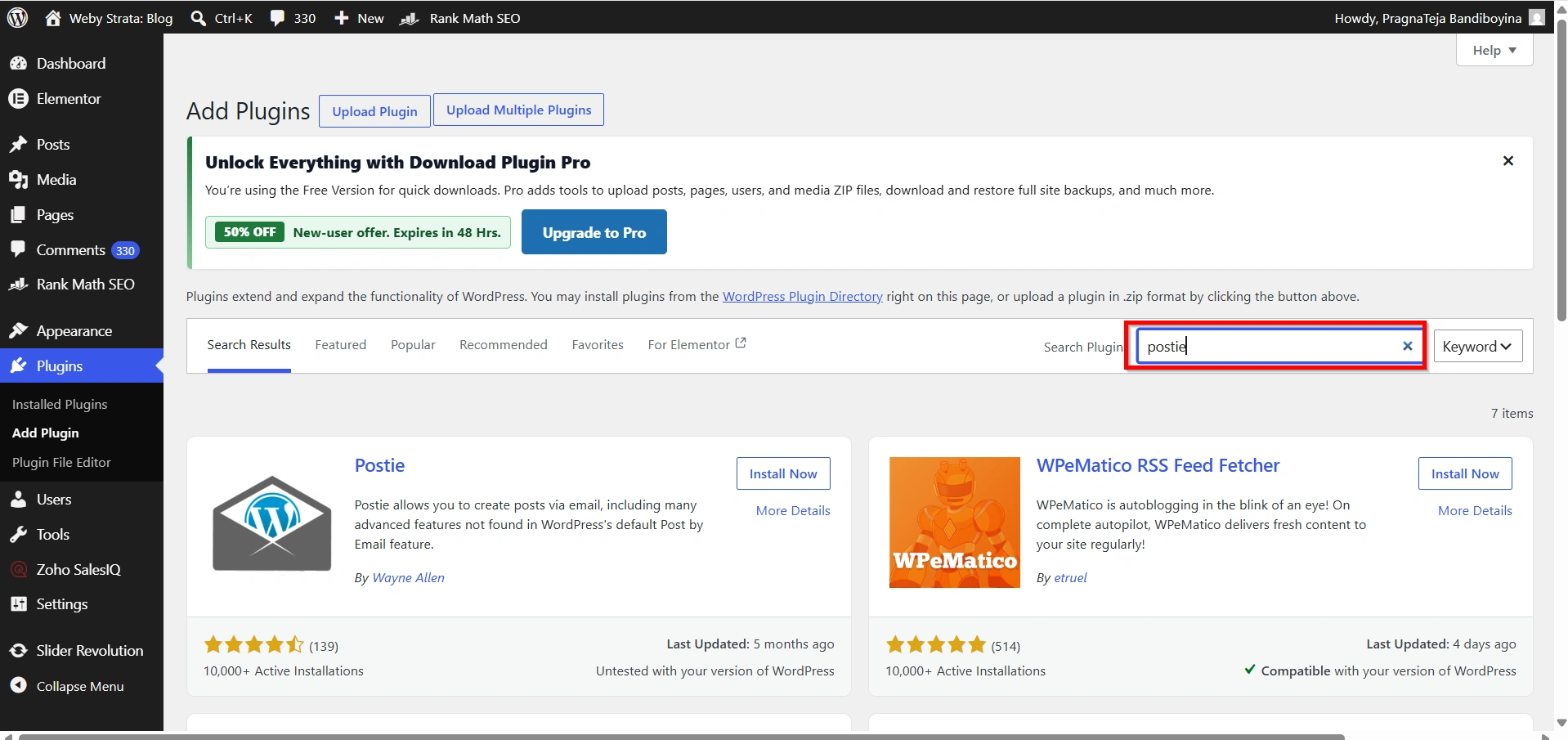Install WPeMatico RSS Feed Fetcher plugin
Screen dimensions: 1568x740
pos(1465,473)
